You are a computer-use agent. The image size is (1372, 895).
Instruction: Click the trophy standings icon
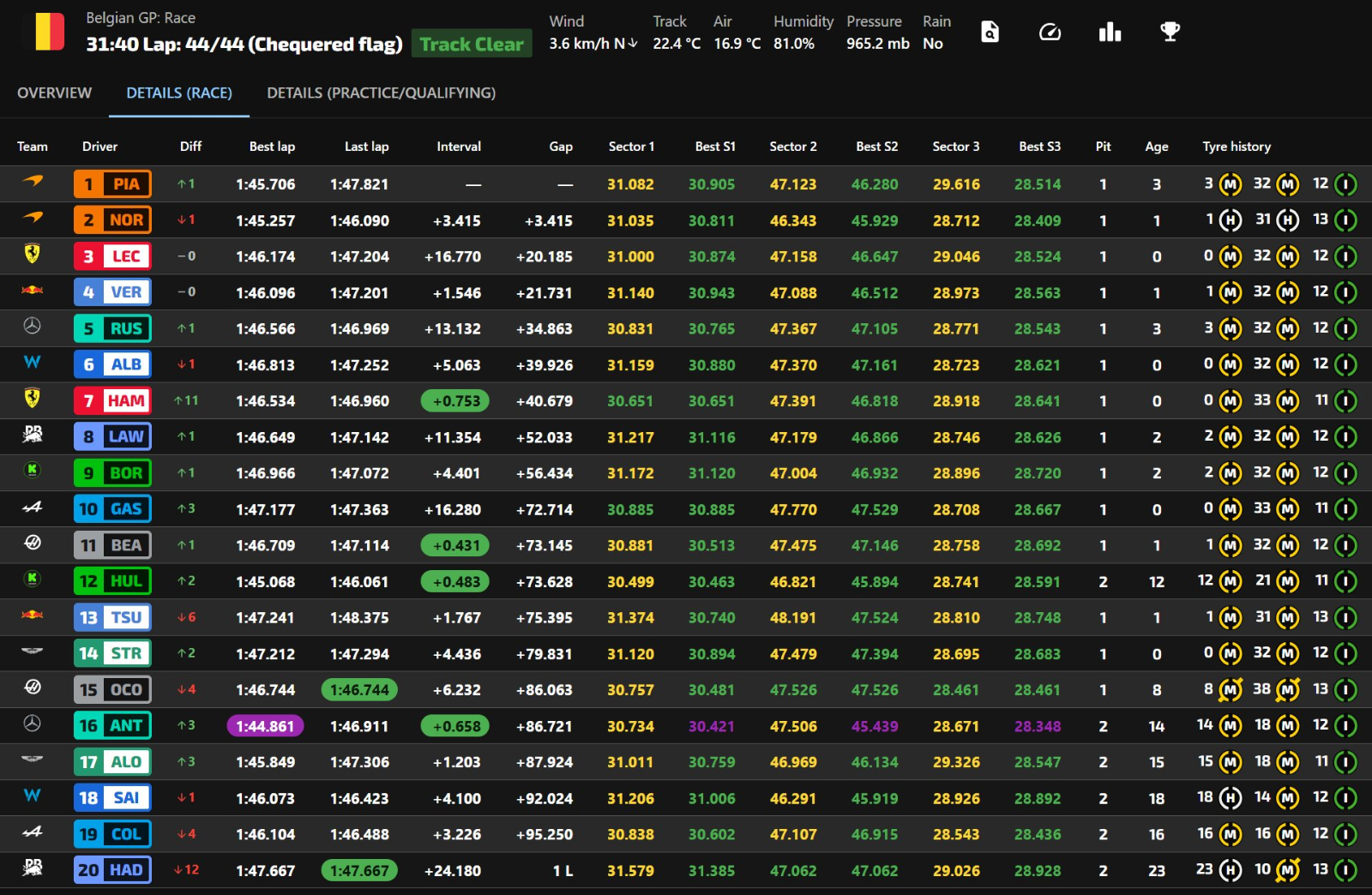coord(1170,33)
